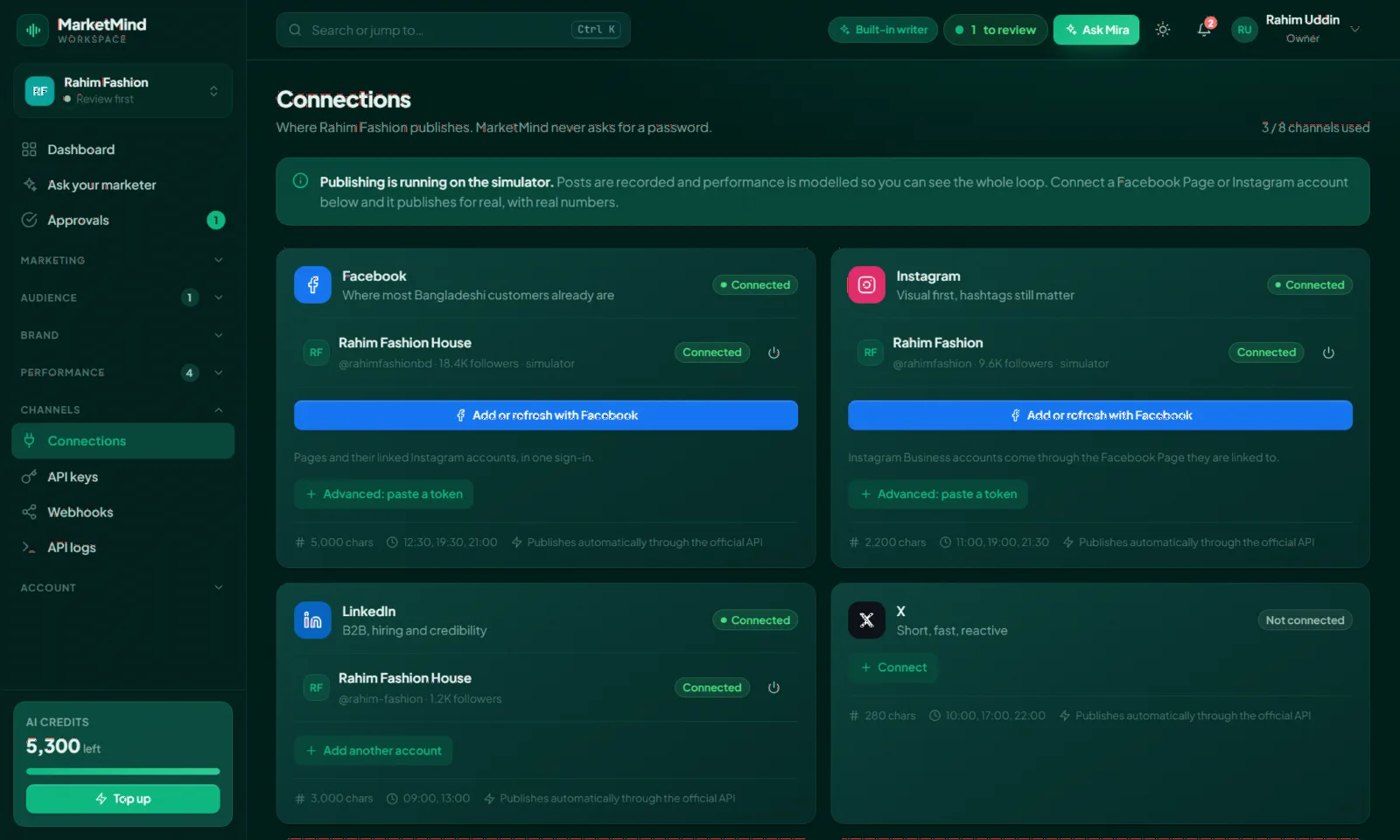Open the 1 to review pill
This screenshot has width=1400, height=840.
coord(996,30)
